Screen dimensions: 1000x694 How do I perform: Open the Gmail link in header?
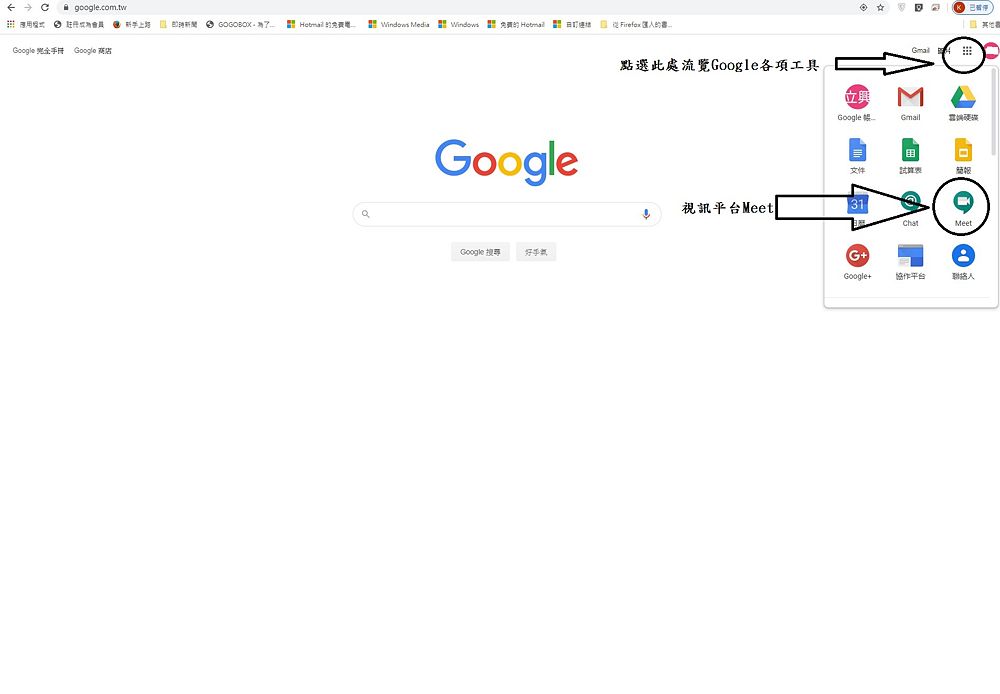920,50
